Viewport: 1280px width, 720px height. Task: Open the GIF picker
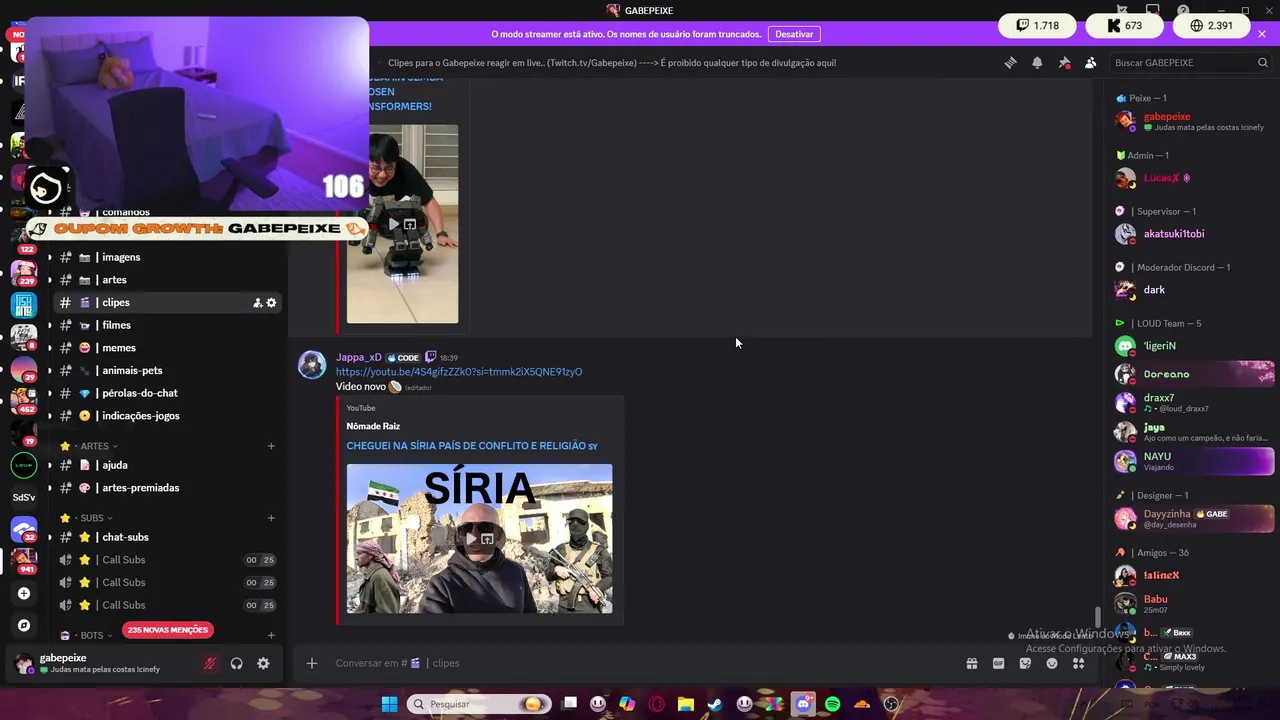click(998, 663)
